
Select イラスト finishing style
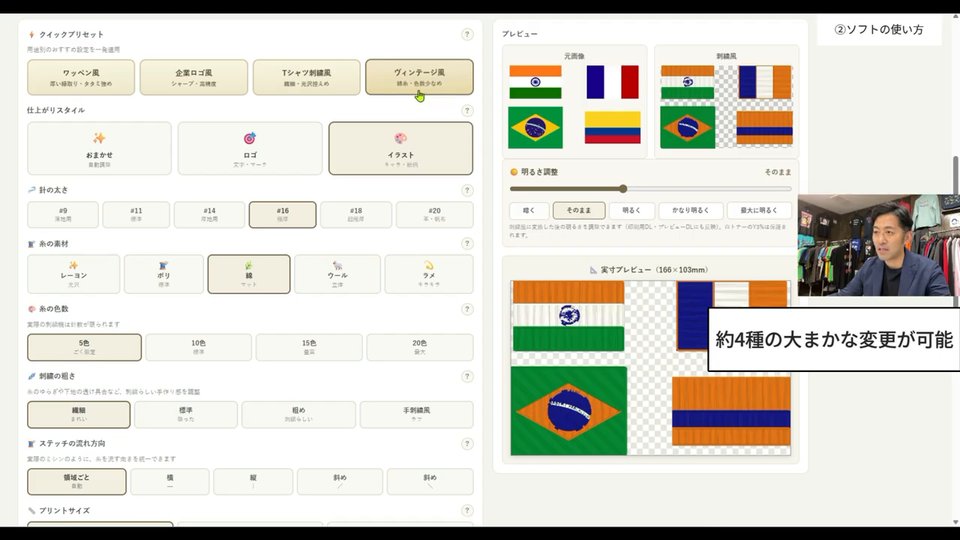(400, 148)
